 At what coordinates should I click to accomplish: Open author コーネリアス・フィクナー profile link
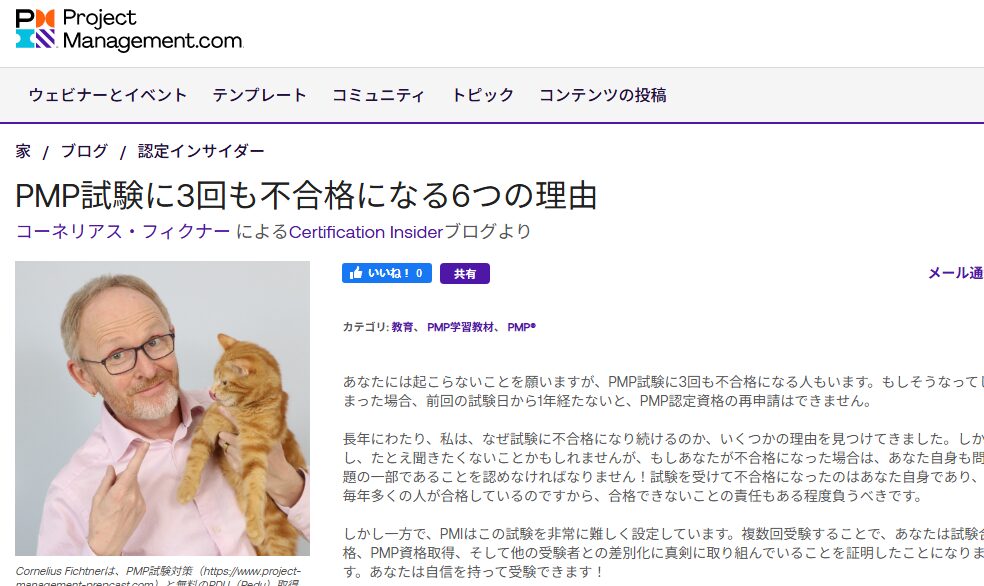(x=123, y=232)
